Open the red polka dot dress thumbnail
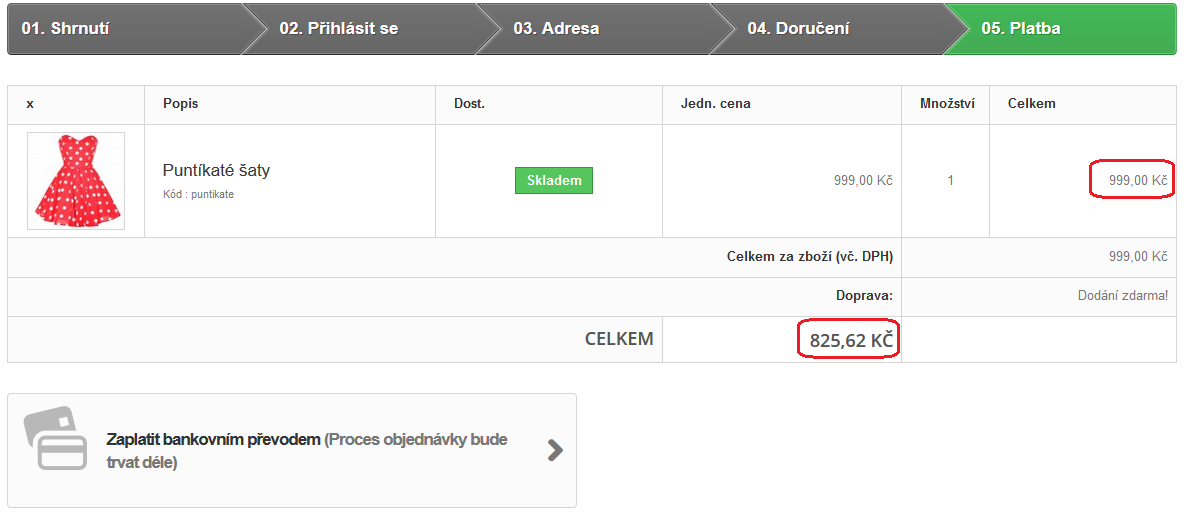 tap(76, 181)
